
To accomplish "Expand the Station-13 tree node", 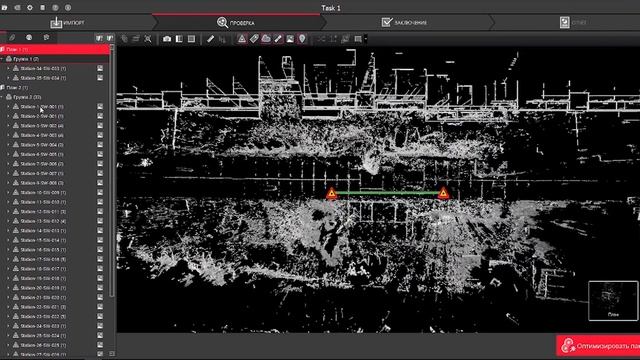I will [8, 221].
